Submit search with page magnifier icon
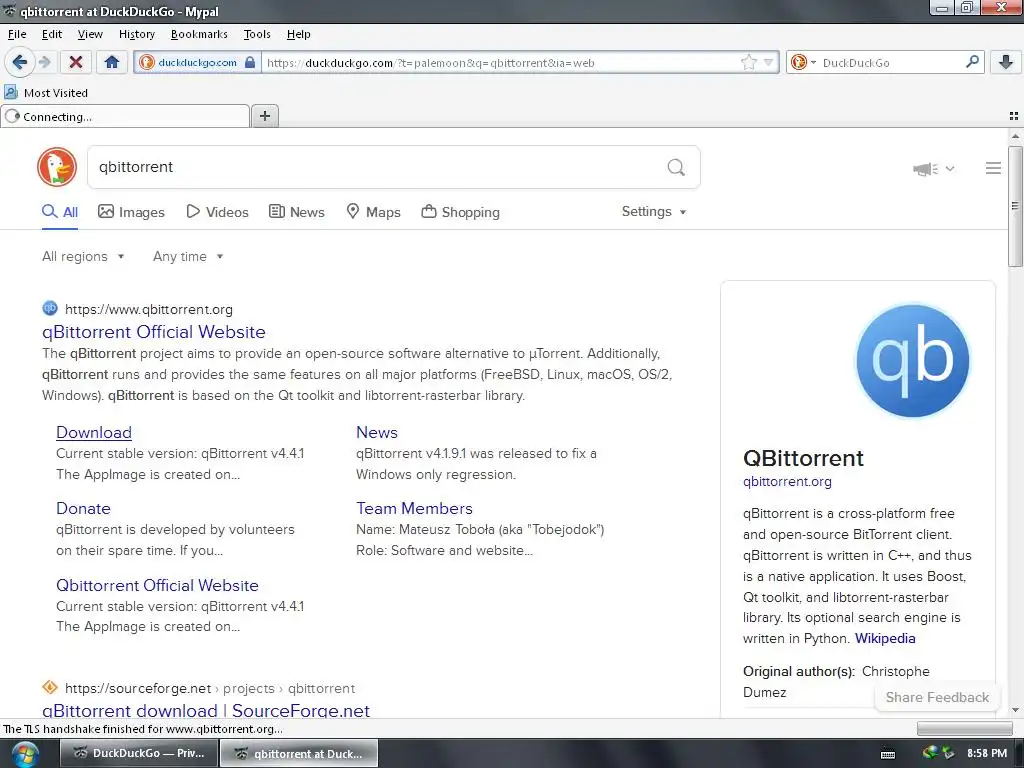The width and height of the screenshot is (1024, 768). (x=676, y=167)
